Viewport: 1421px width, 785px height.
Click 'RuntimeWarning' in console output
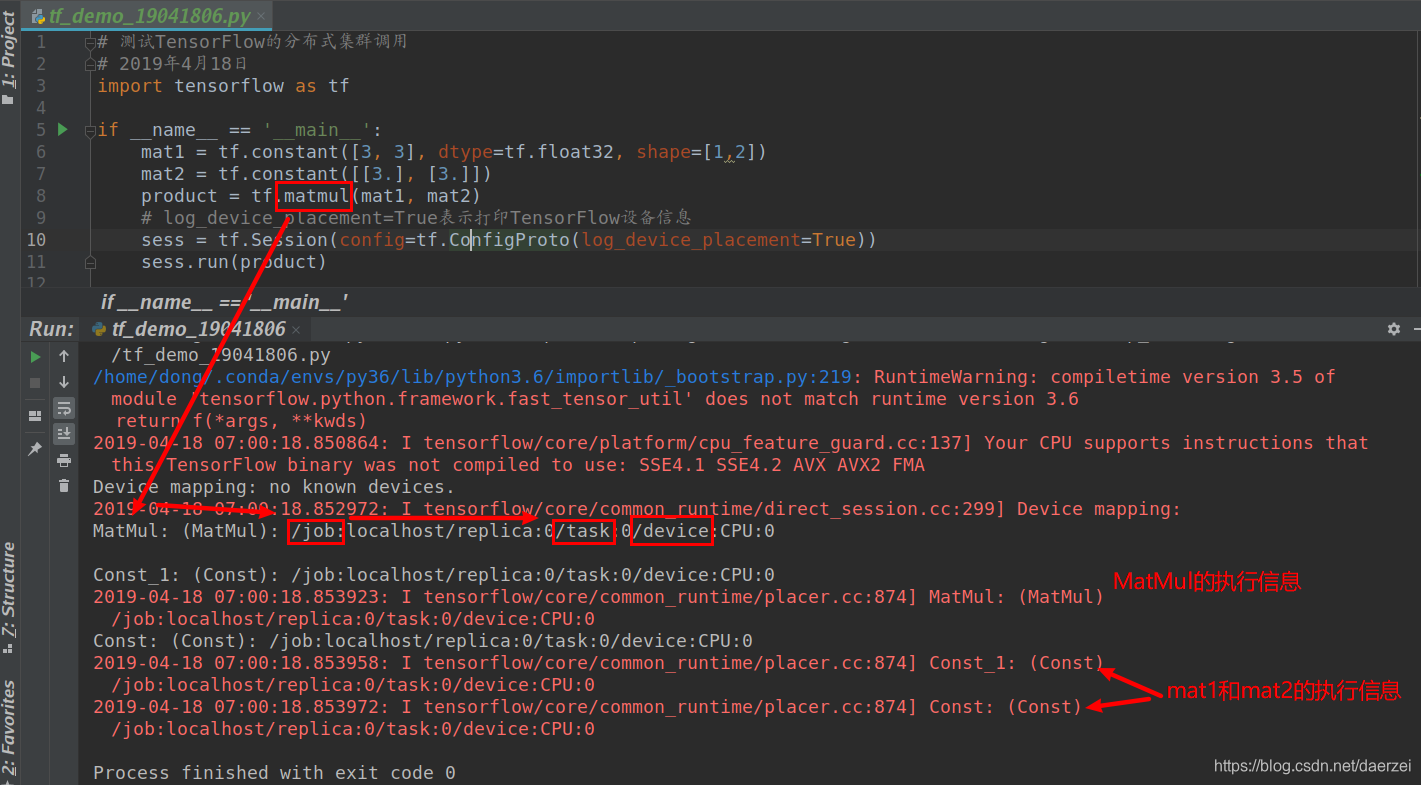coord(951,377)
